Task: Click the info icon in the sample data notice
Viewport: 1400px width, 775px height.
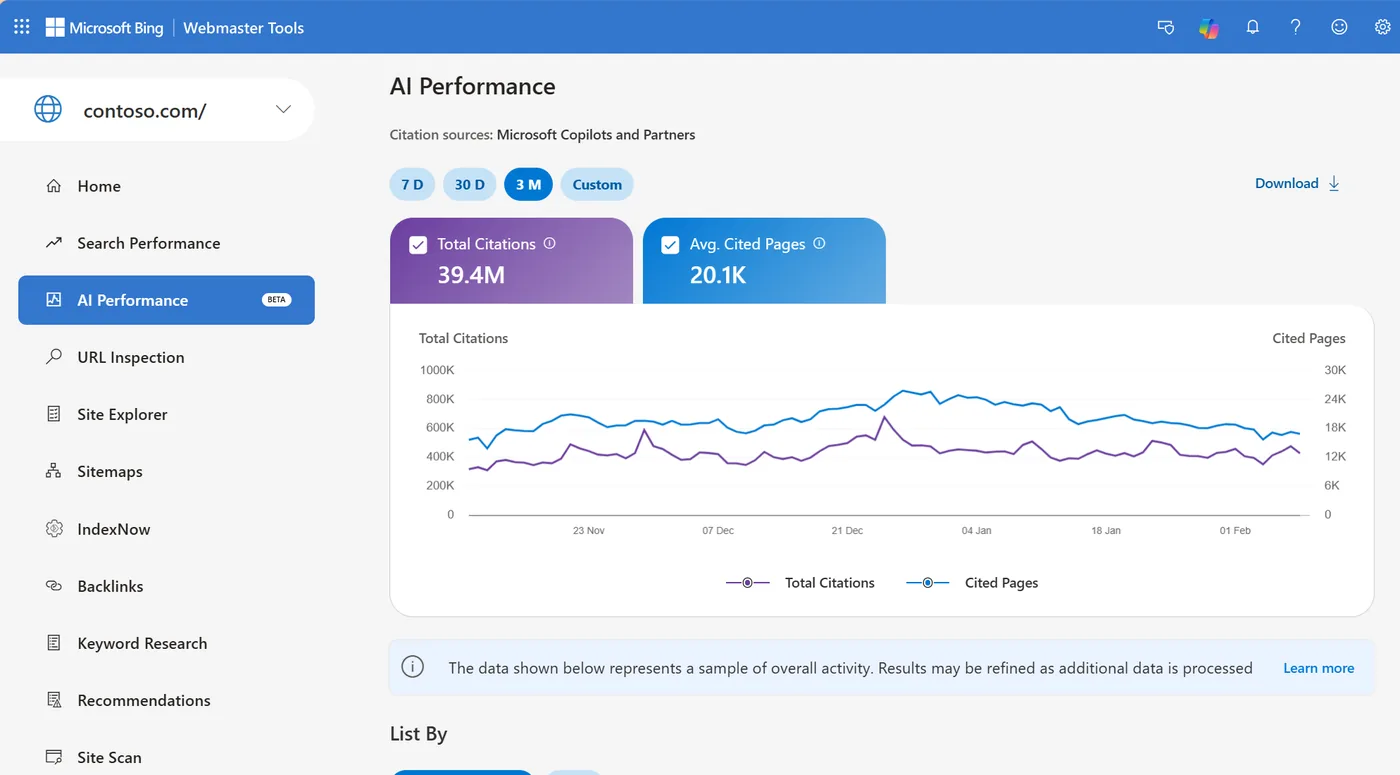Action: (x=412, y=667)
